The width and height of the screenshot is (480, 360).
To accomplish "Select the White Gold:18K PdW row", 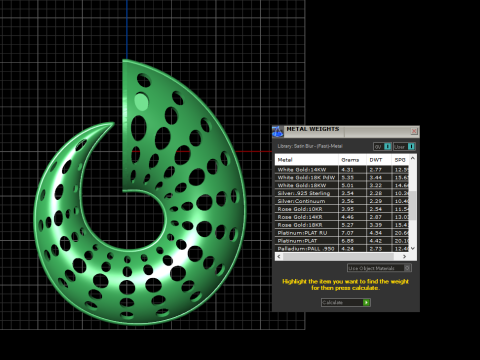I will pyautogui.click(x=342, y=177).
